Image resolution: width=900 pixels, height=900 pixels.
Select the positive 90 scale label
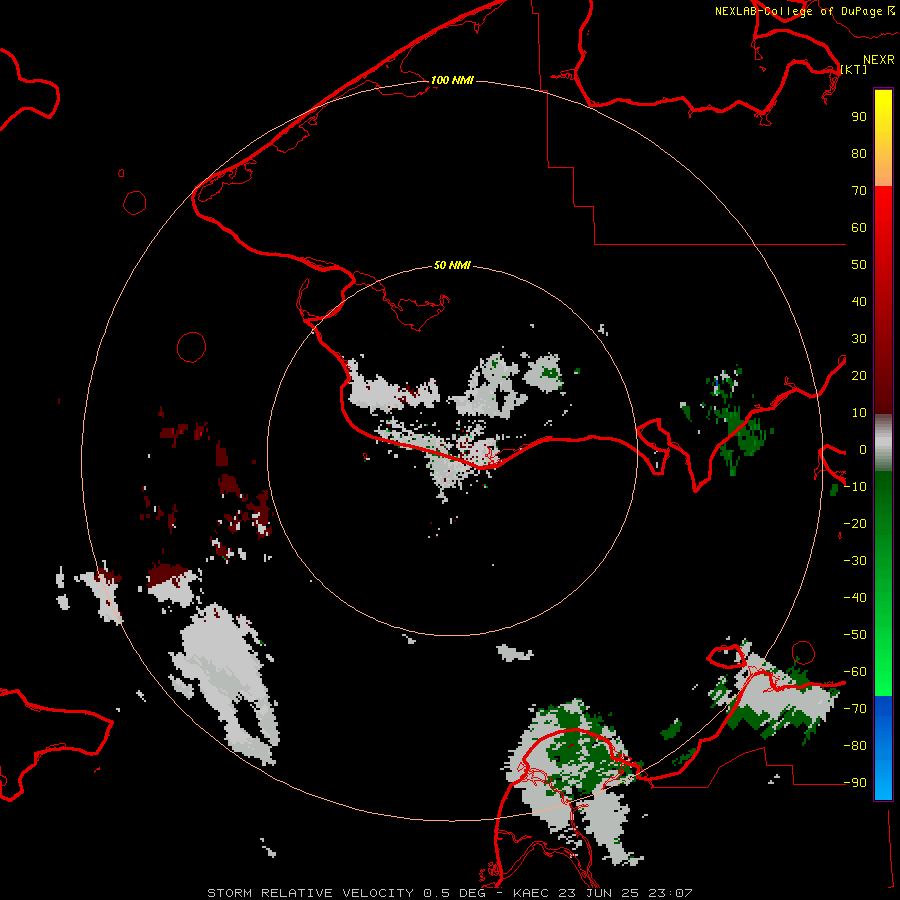(x=859, y=117)
